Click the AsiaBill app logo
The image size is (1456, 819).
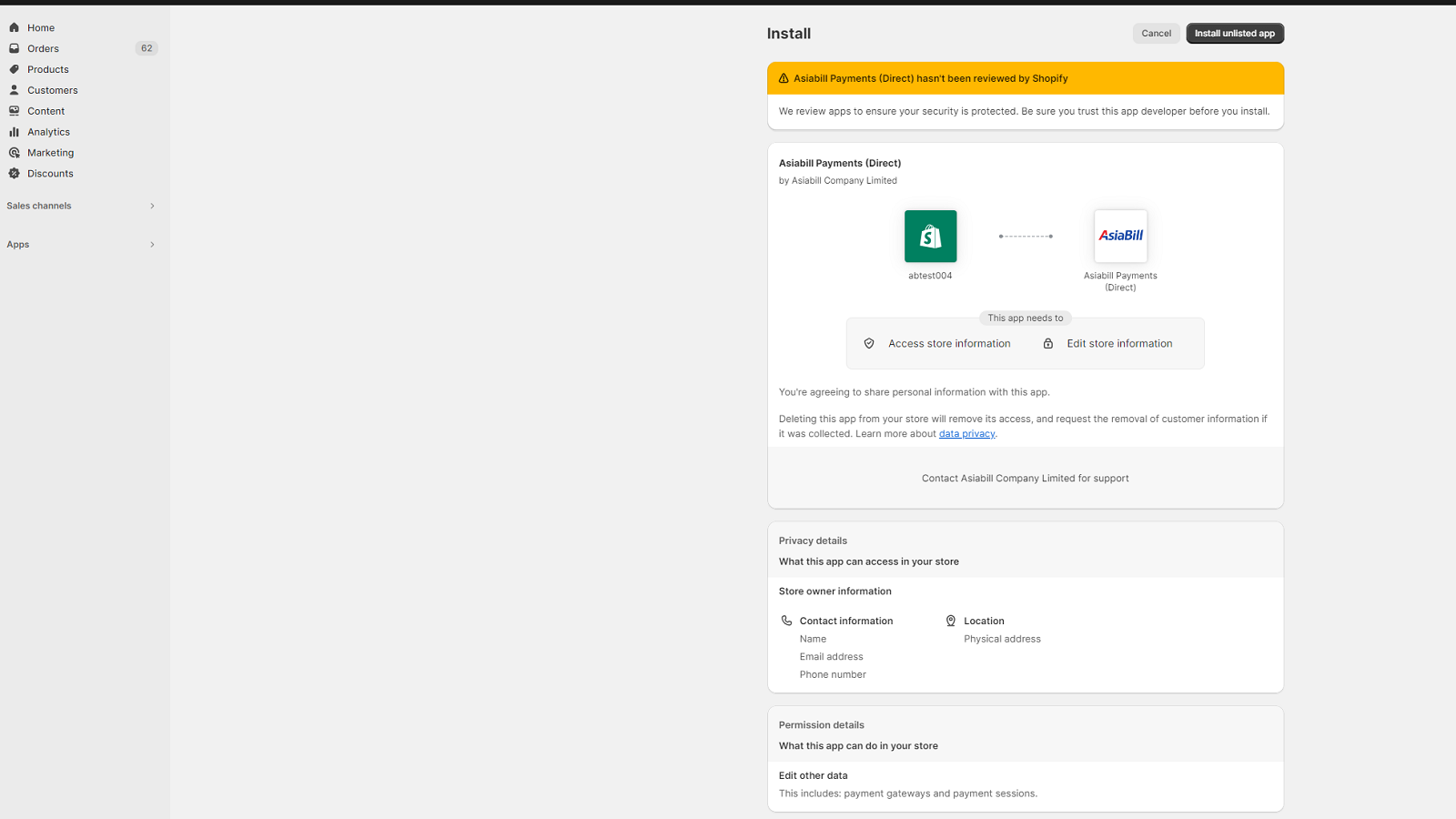tap(1120, 237)
